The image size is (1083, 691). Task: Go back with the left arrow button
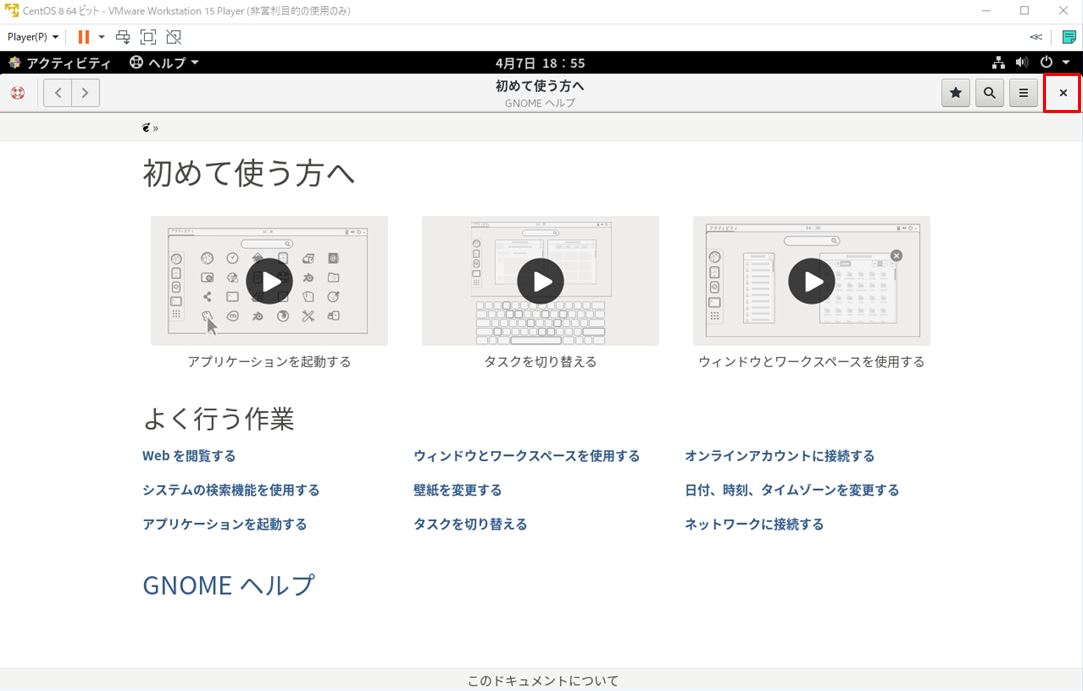[58, 93]
